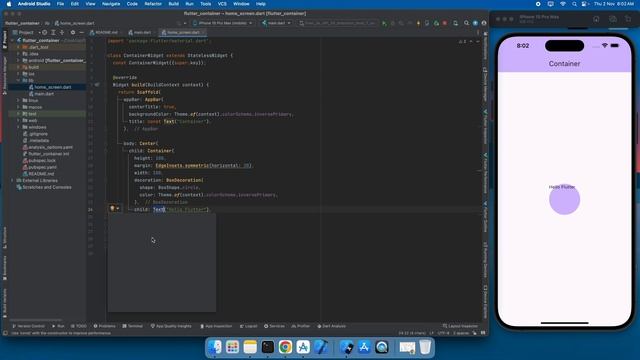
Task: Open main.dart run configuration dropdown
Action: pyautogui.click(x=276, y=23)
